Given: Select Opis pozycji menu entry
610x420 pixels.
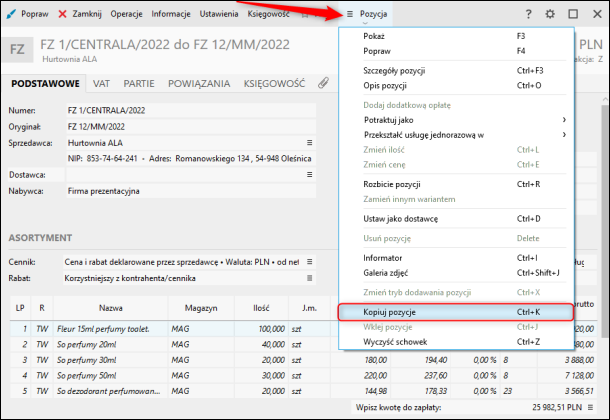Looking at the screenshot, I should click(x=456, y=86).
